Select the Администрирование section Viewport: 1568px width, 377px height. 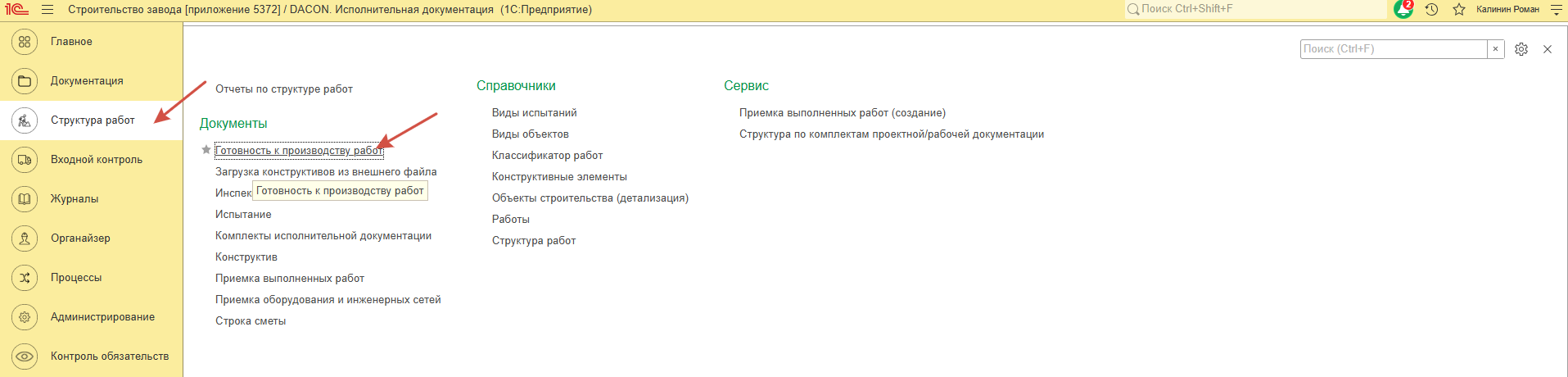click(102, 317)
